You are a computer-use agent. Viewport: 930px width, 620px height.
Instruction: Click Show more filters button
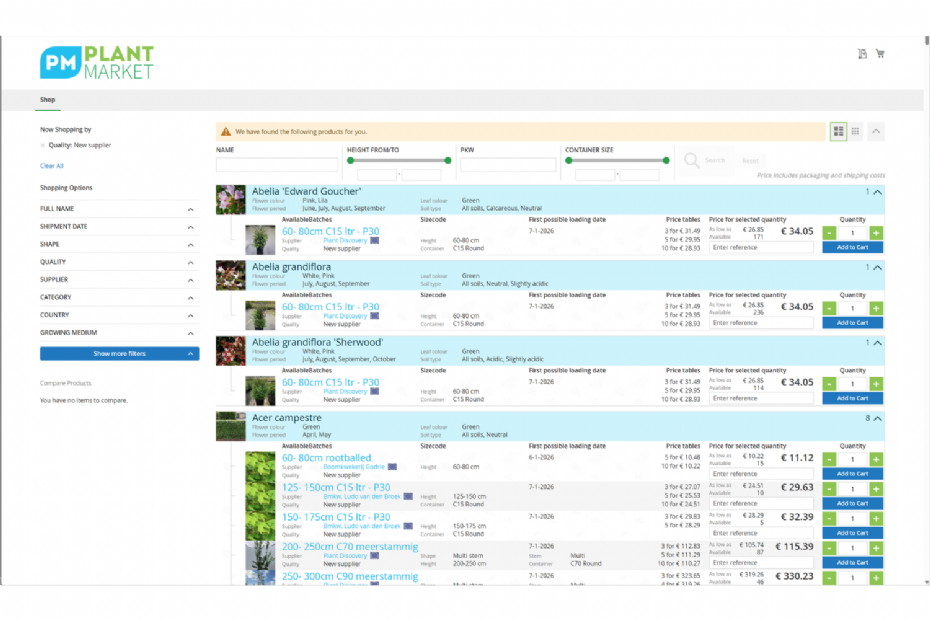[119, 354]
